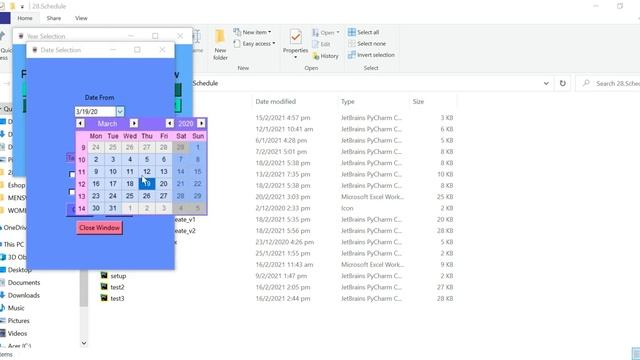Viewport: 640px width, 360px height.
Task: Pick Sunday March 1 in calendar
Action: [198, 147]
